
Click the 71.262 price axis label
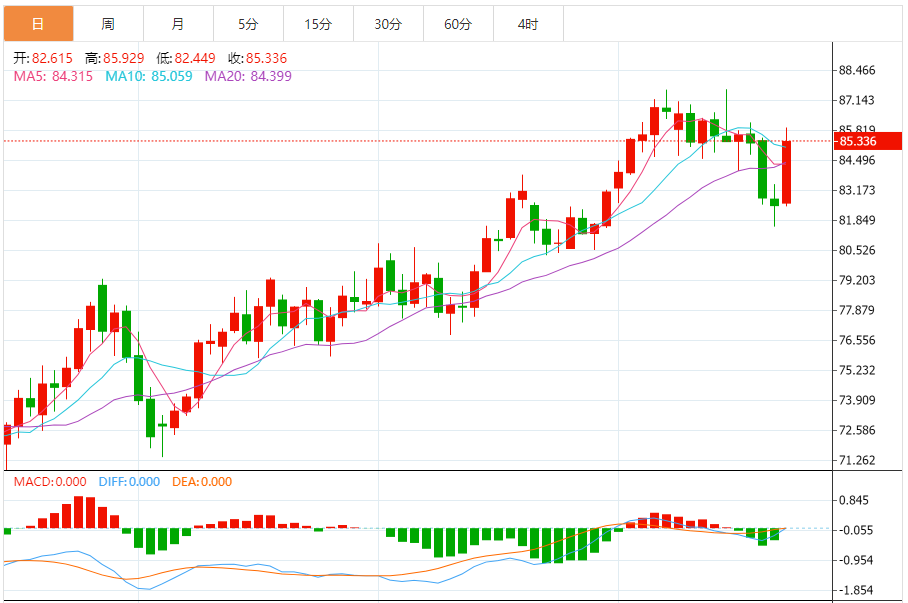tap(857, 461)
